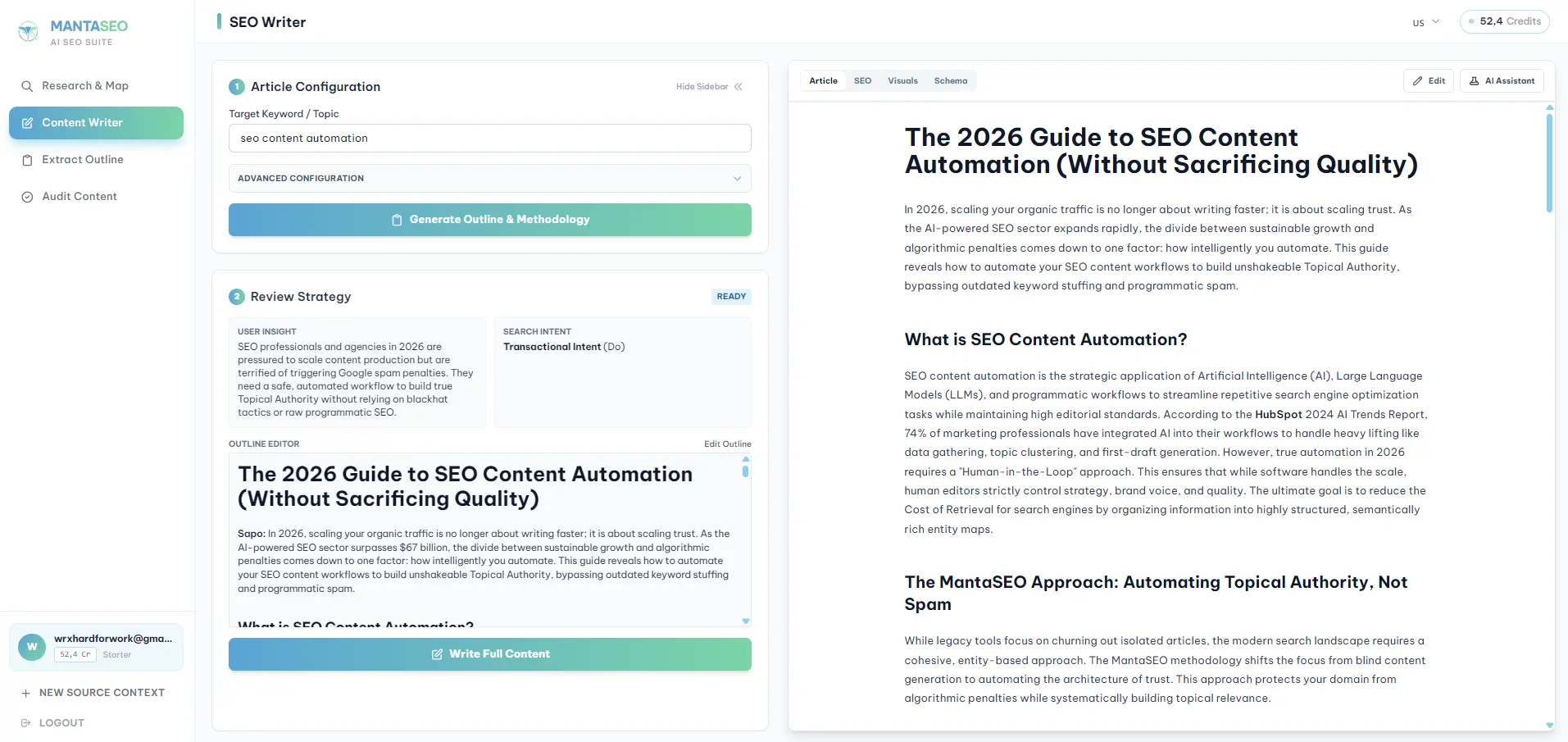This screenshot has width=1568, height=742.
Task: Click the outline editor down scroll arrow
Action: tap(745, 621)
